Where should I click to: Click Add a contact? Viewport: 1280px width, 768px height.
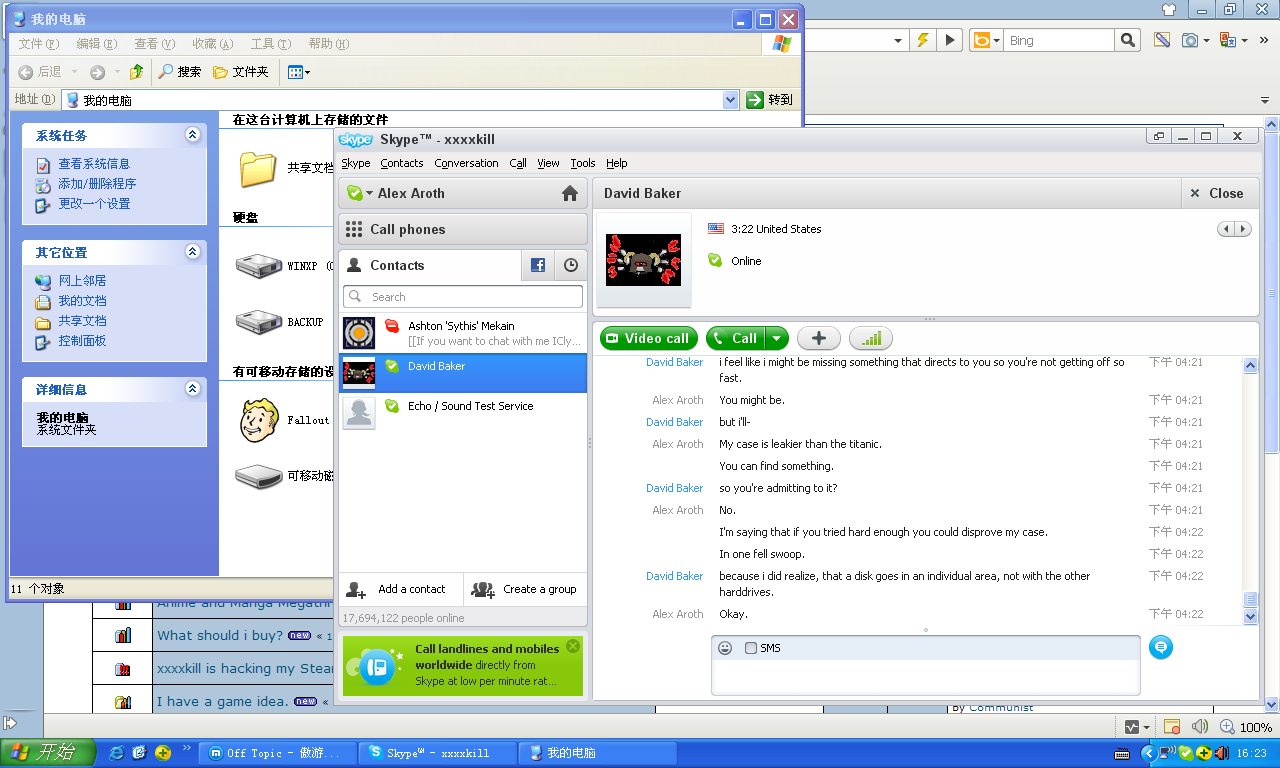pos(401,590)
